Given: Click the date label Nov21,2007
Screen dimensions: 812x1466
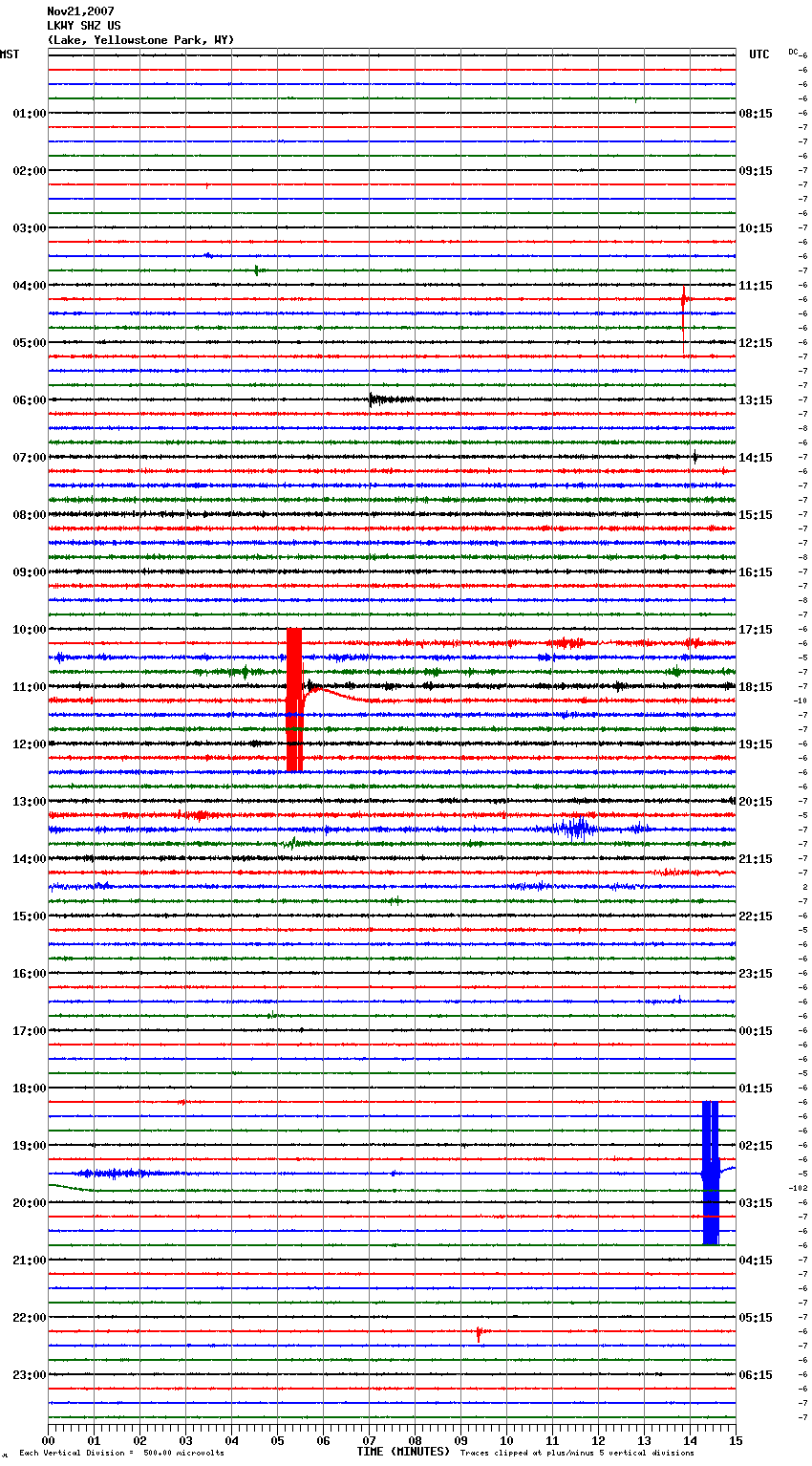Looking at the screenshot, I should (x=80, y=11).
